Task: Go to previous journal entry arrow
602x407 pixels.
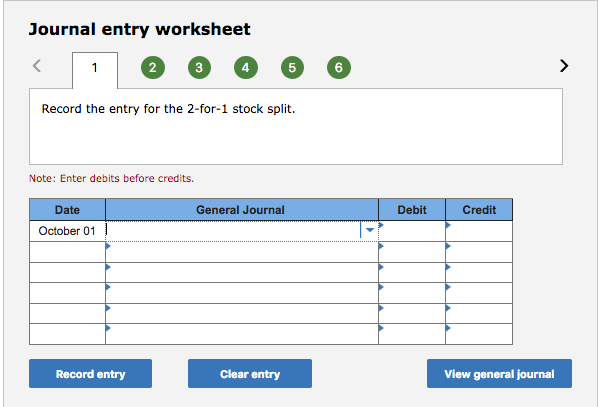Action: point(37,66)
